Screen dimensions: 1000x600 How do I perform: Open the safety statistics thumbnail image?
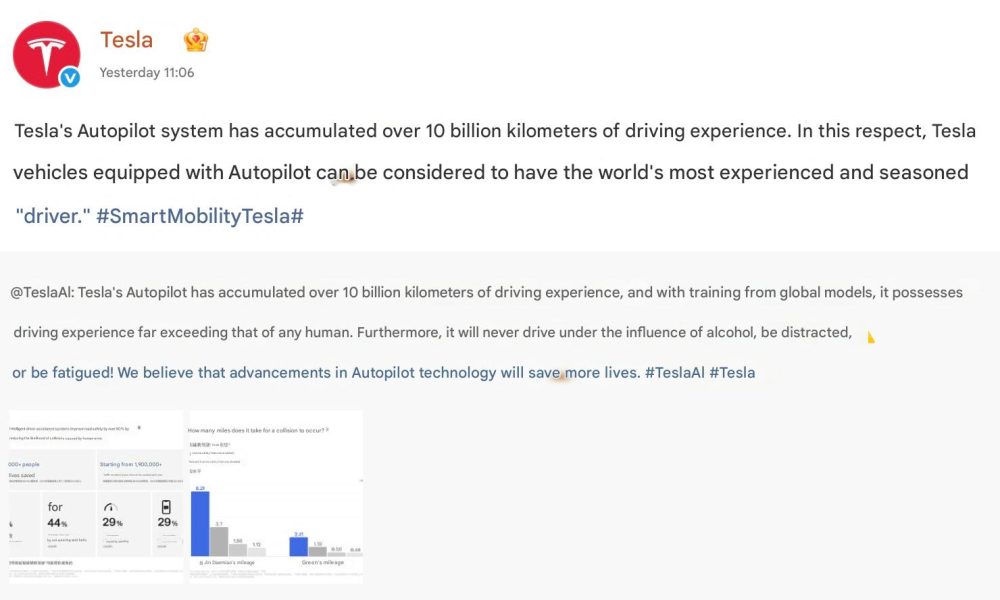click(x=96, y=496)
